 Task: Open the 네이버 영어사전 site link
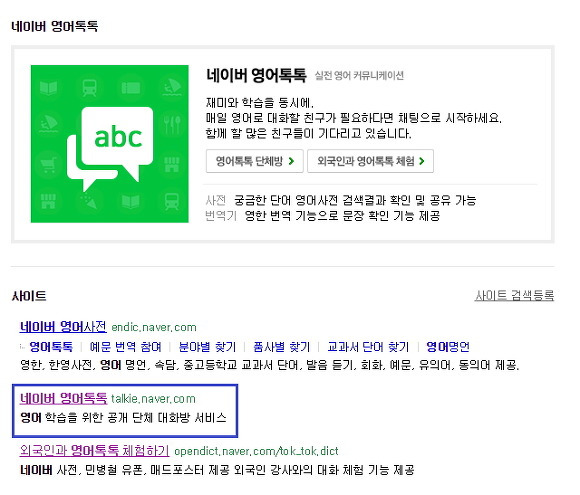pos(63,327)
